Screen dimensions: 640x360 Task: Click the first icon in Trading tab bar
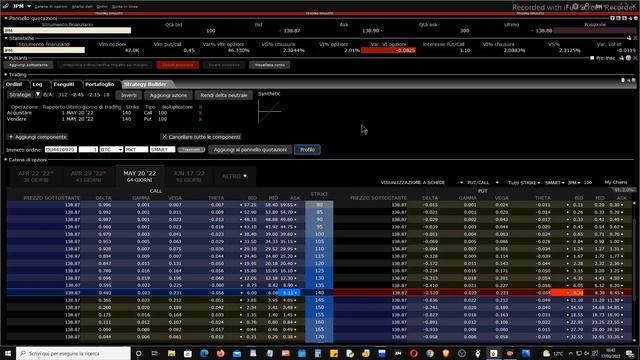click(623, 80)
